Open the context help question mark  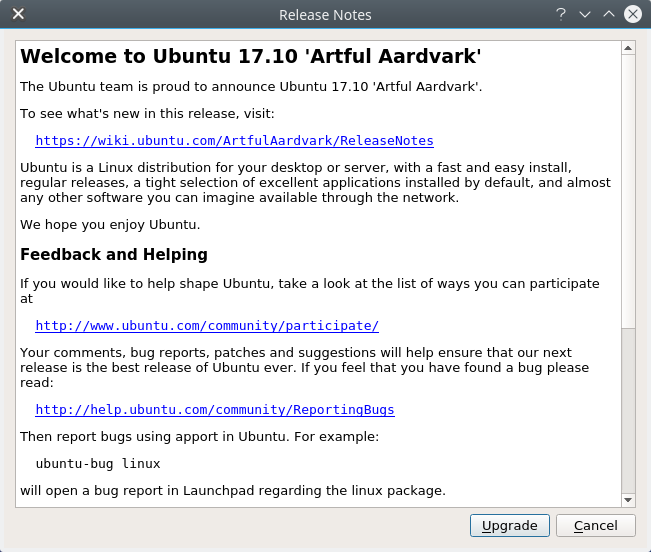(561, 15)
